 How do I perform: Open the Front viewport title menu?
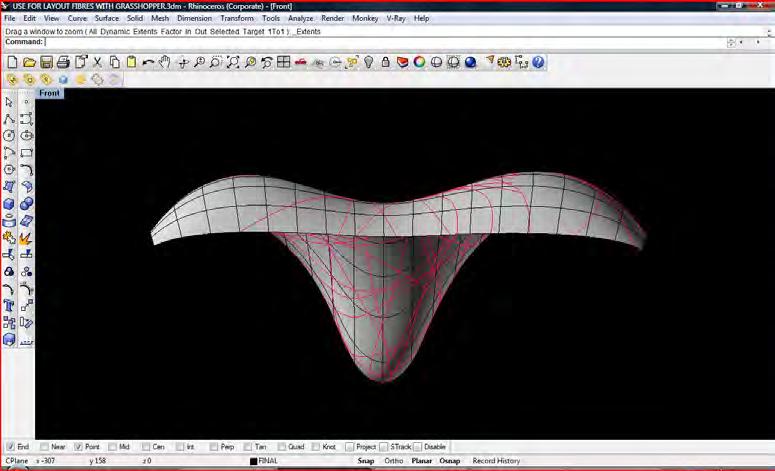tap(49, 93)
